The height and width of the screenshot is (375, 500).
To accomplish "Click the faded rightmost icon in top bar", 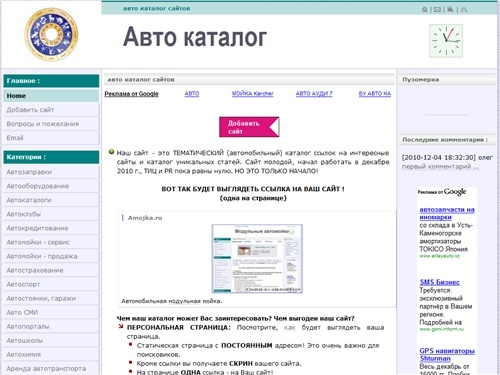I will tap(464, 9).
